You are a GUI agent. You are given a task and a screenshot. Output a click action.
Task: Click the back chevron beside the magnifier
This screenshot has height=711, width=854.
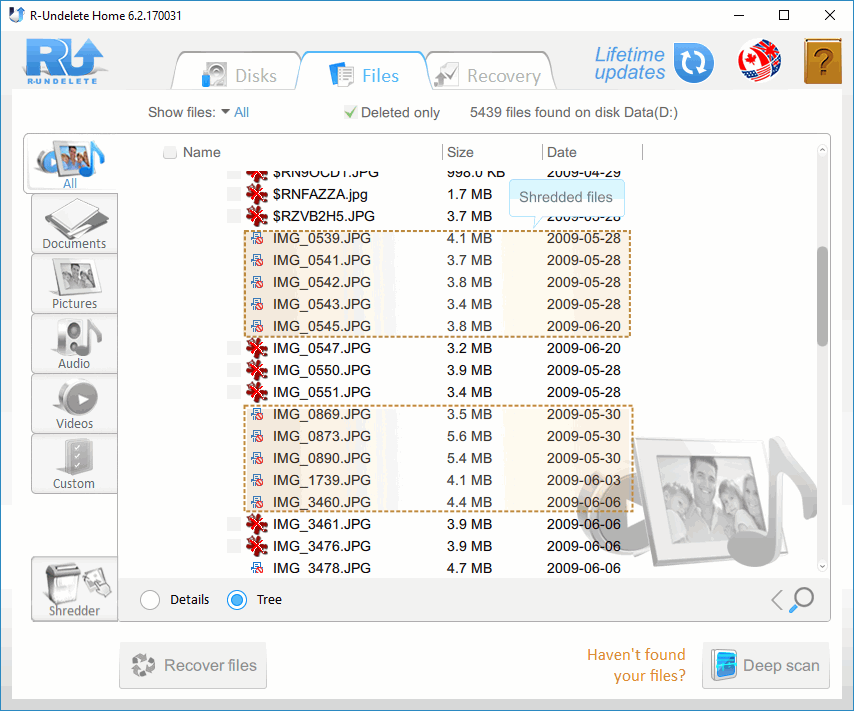click(777, 600)
